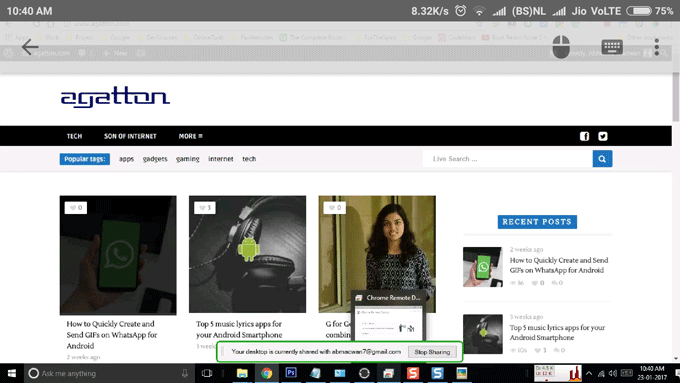Click the blue search magnifier button
This screenshot has height=383, width=680.
[602, 159]
